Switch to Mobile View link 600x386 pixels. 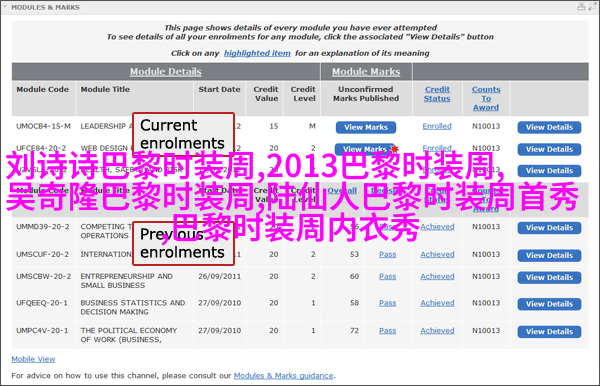pyautogui.click(x=33, y=359)
